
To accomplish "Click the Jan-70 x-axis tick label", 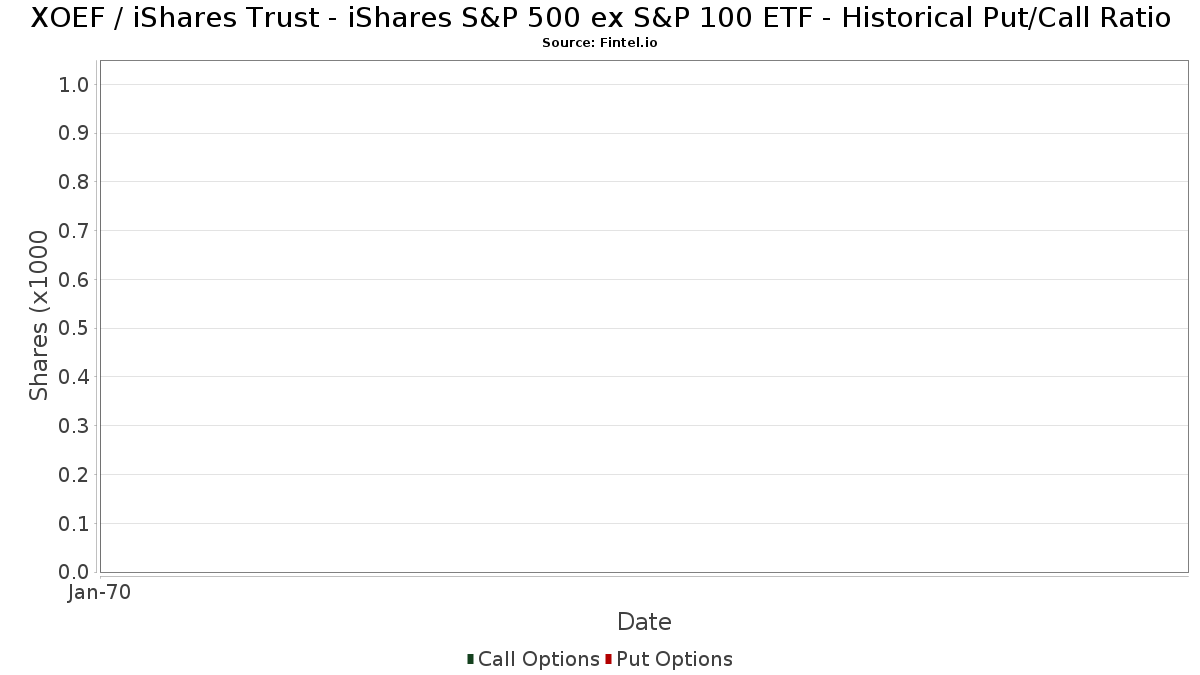I will tap(99, 593).
